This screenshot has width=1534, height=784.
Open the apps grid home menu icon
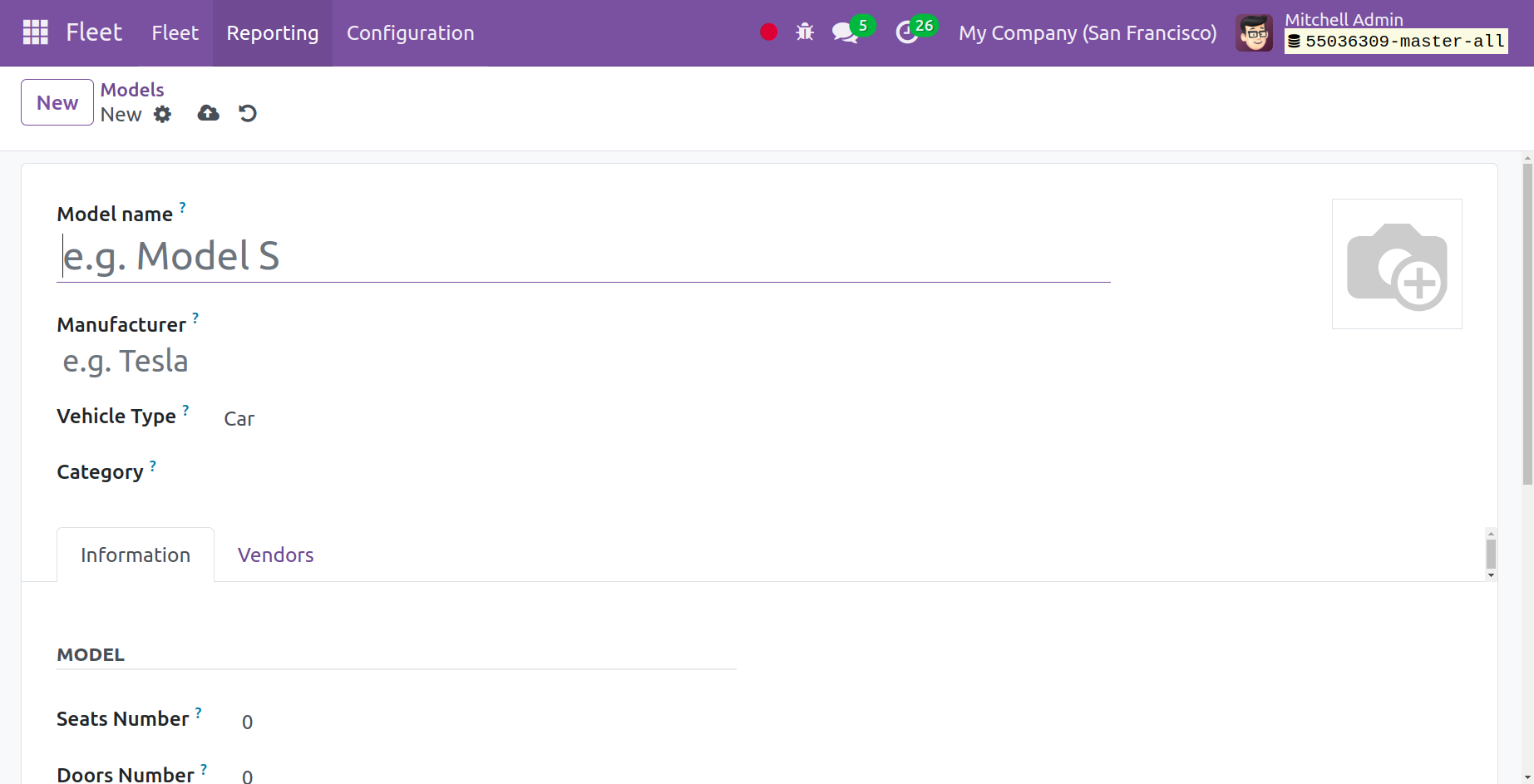click(x=35, y=32)
